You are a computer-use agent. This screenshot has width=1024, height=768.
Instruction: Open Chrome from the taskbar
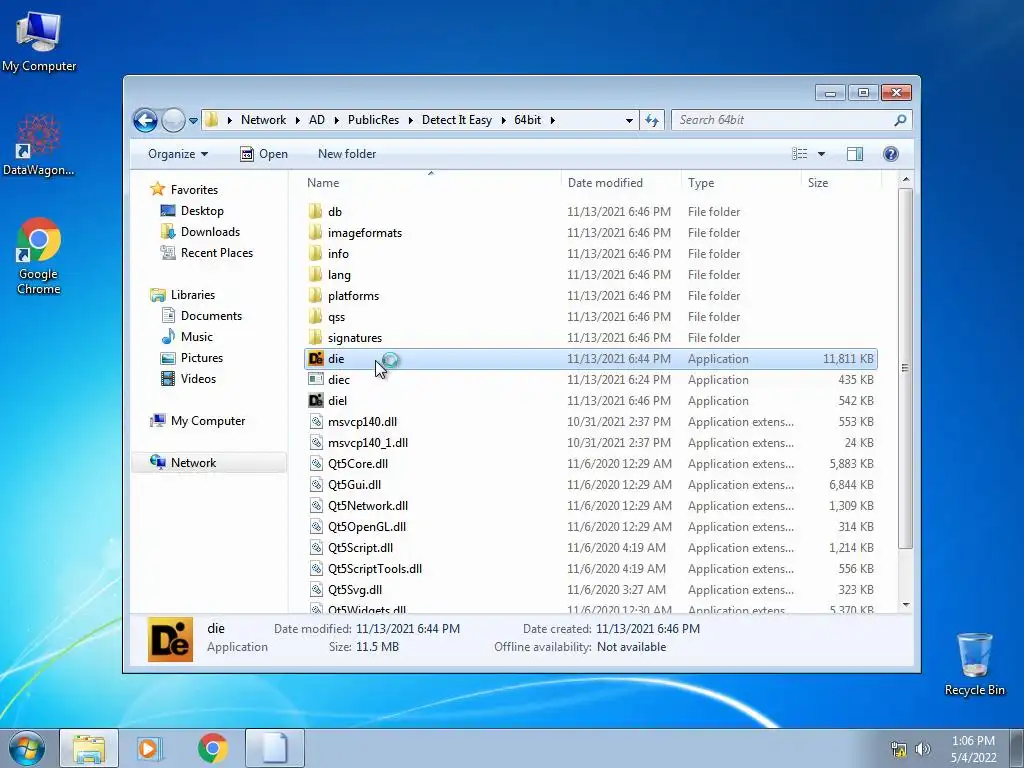(x=212, y=748)
